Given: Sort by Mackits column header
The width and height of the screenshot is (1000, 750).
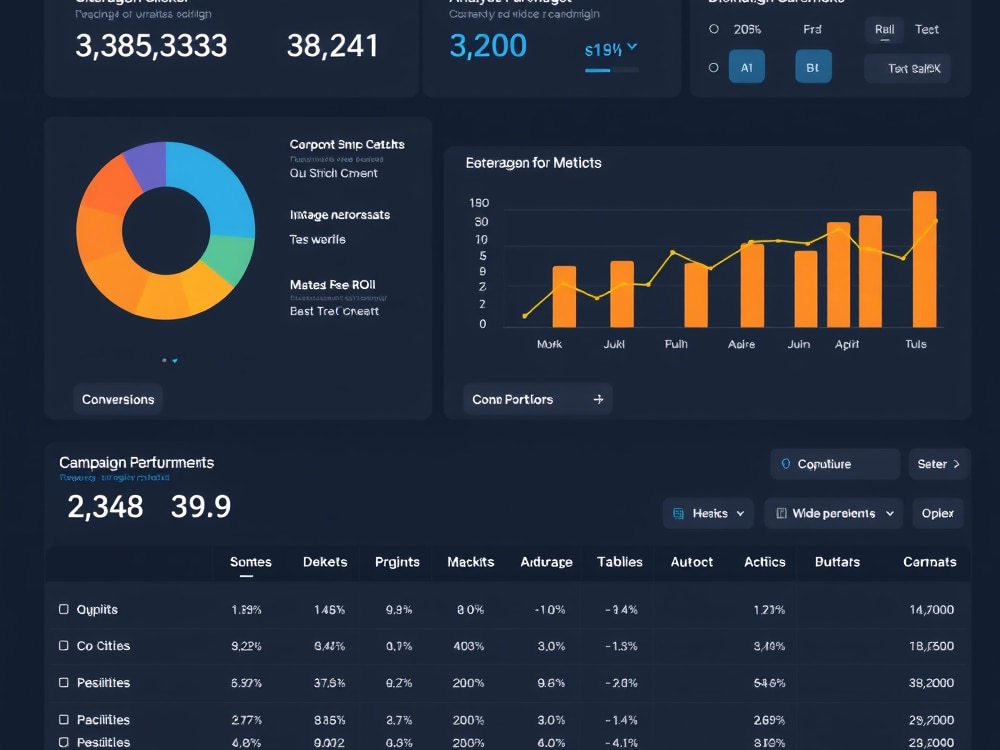Looking at the screenshot, I should click(471, 562).
